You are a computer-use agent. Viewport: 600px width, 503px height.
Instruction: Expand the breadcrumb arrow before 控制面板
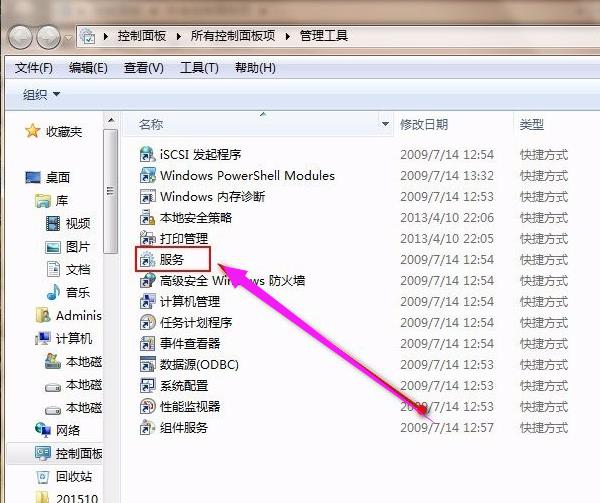[x=106, y=36]
